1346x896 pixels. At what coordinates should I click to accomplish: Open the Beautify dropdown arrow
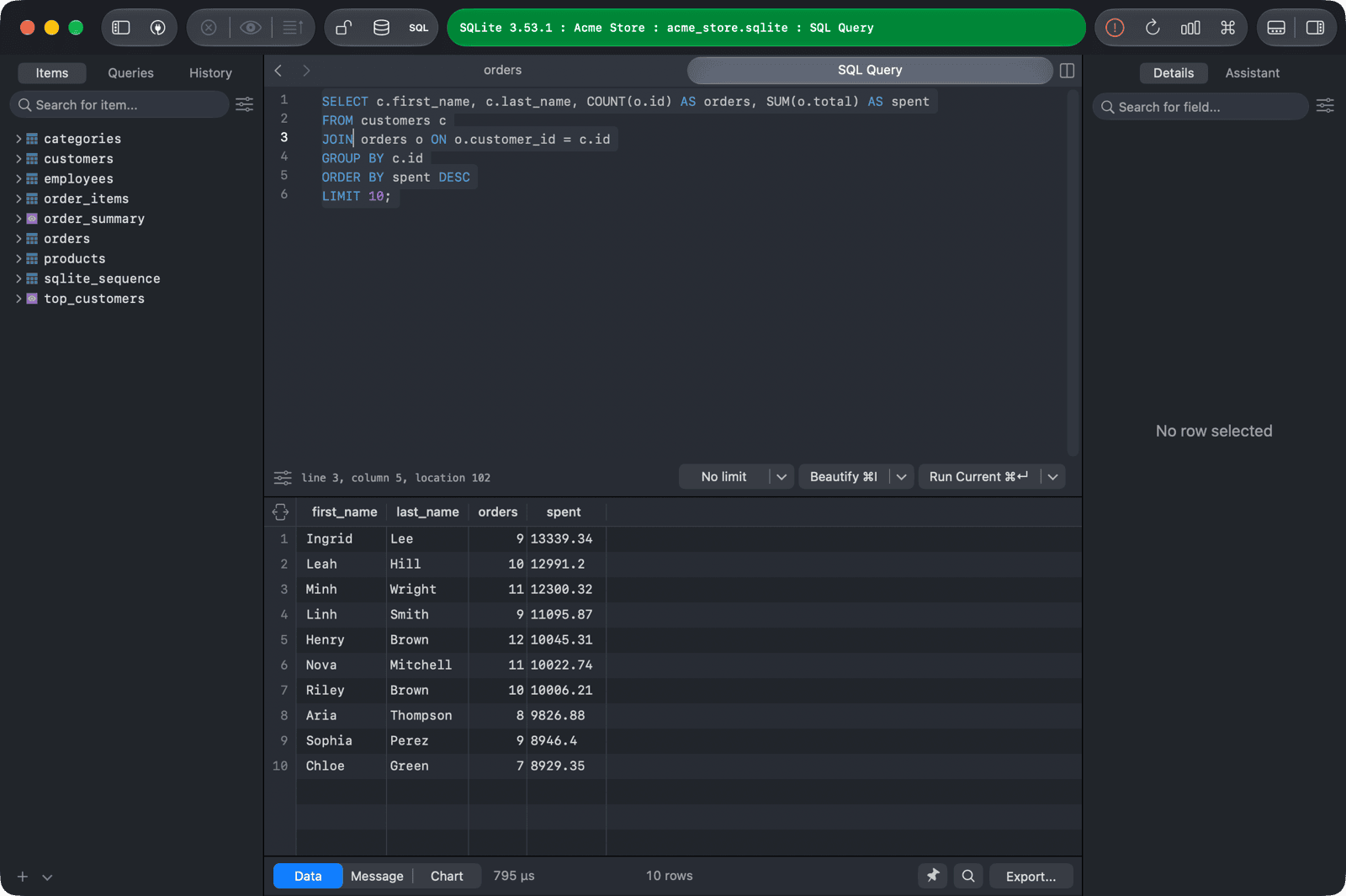click(x=901, y=477)
